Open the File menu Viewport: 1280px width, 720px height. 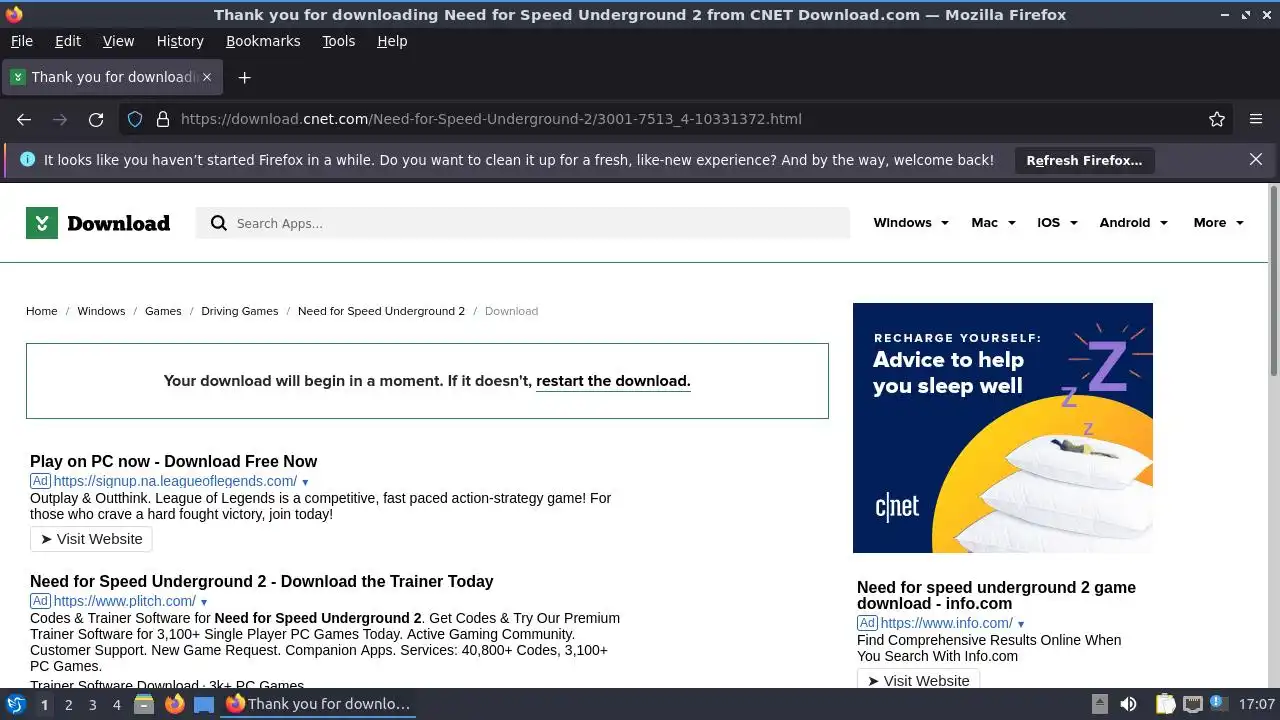[21, 41]
